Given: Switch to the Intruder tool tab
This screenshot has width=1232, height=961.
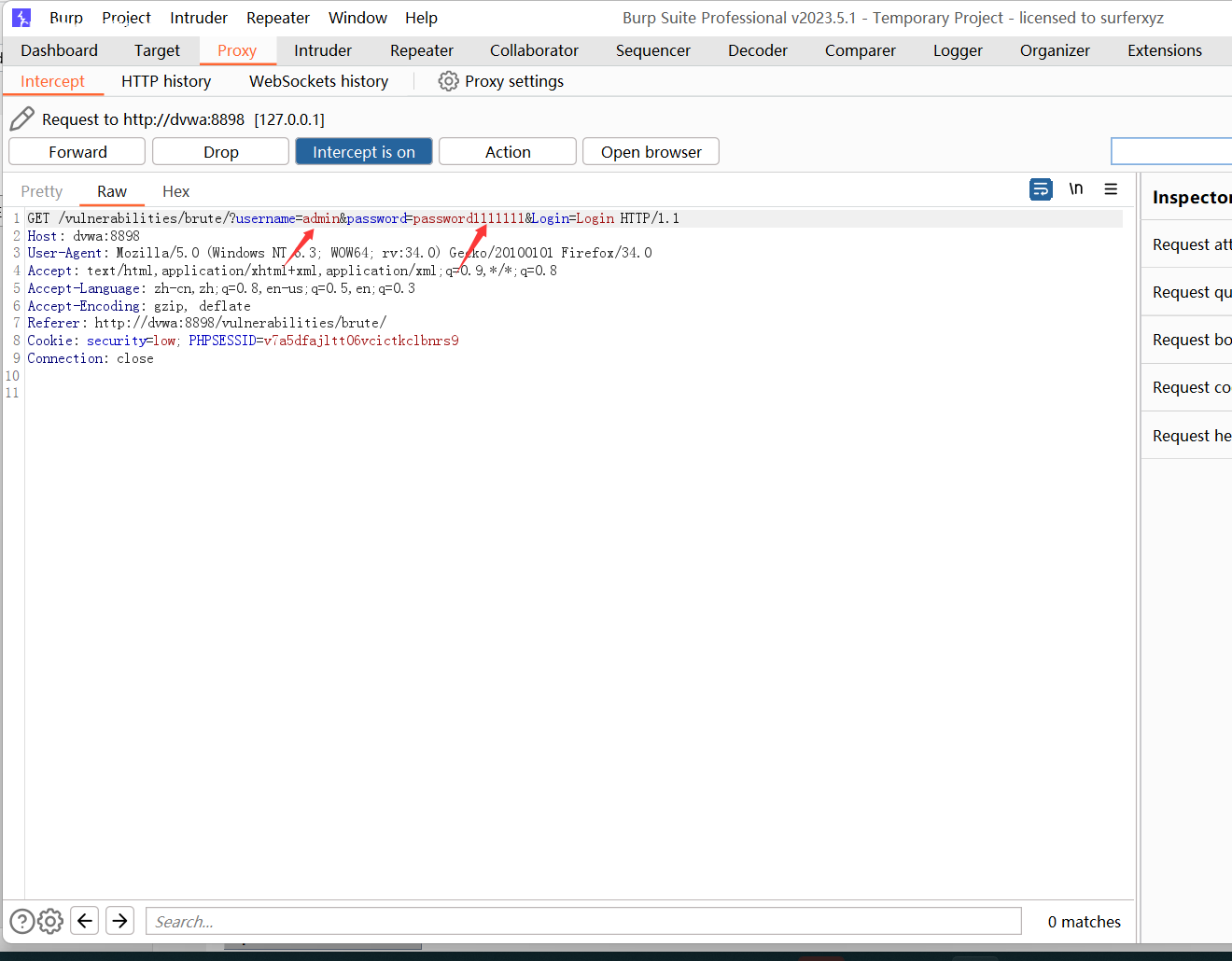Looking at the screenshot, I should click(323, 50).
